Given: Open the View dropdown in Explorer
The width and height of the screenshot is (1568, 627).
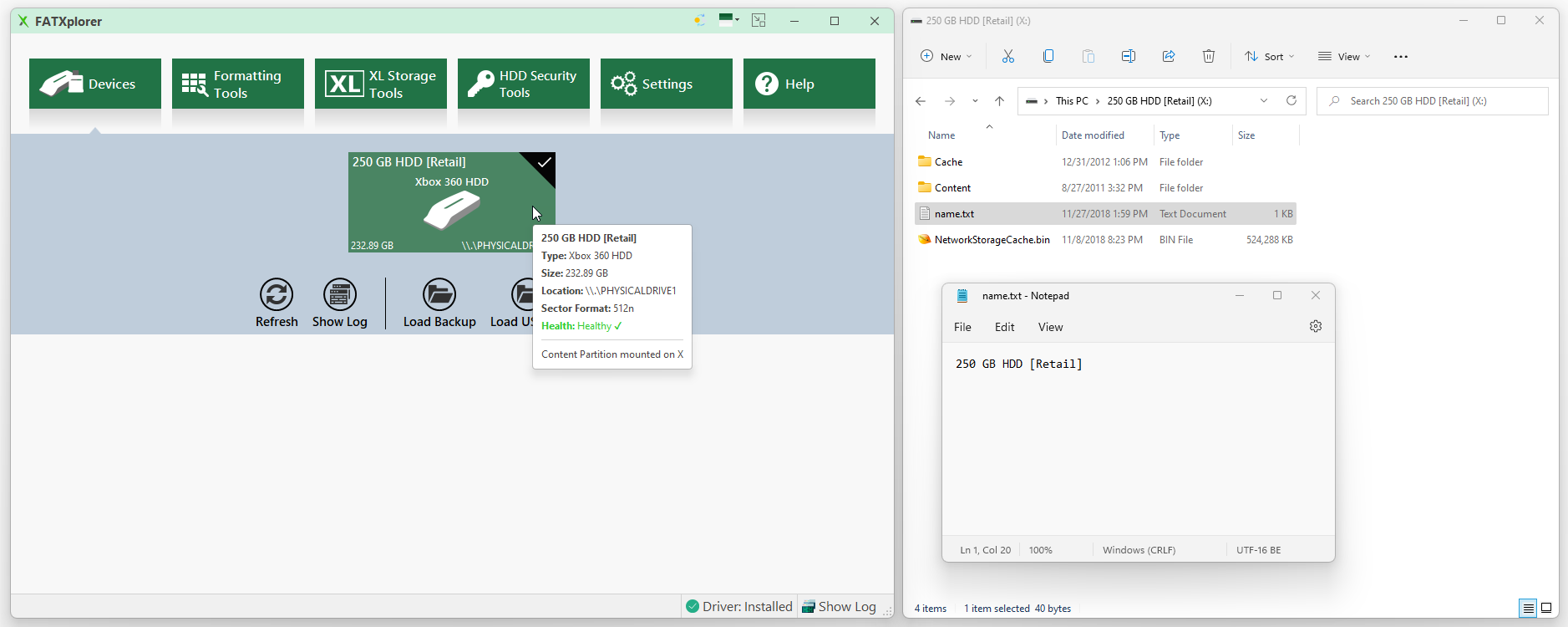Looking at the screenshot, I should tap(1344, 56).
